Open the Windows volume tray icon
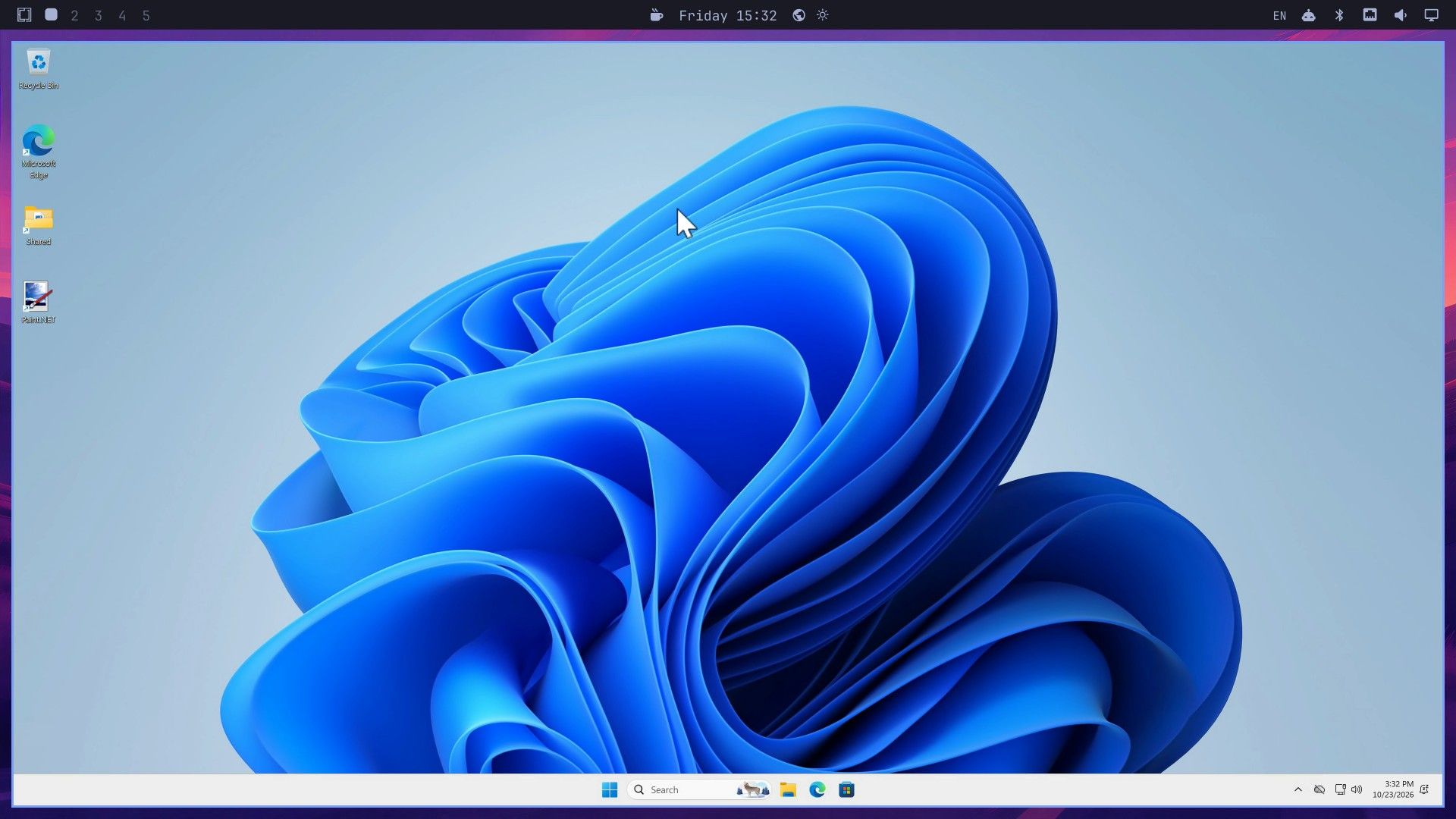The width and height of the screenshot is (1456, 819). (1357, 789)
